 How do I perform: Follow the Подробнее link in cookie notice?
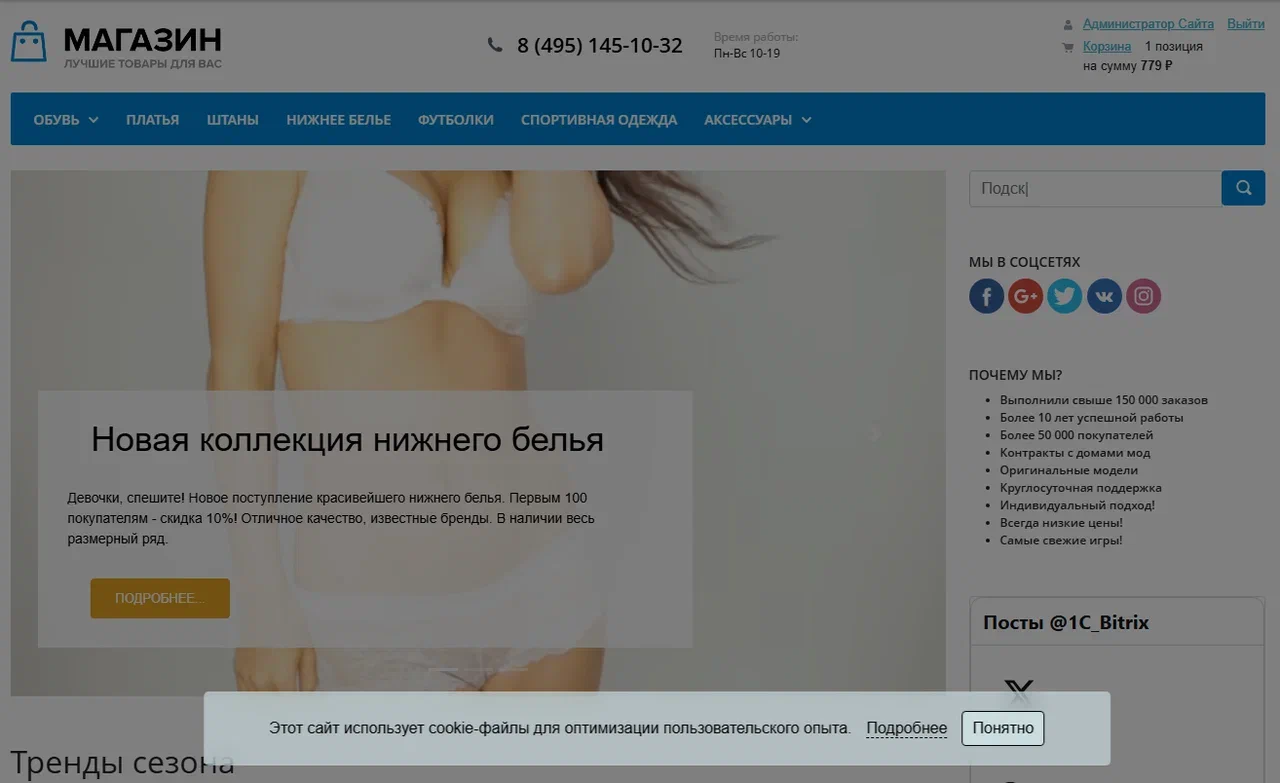click(906, 728)
